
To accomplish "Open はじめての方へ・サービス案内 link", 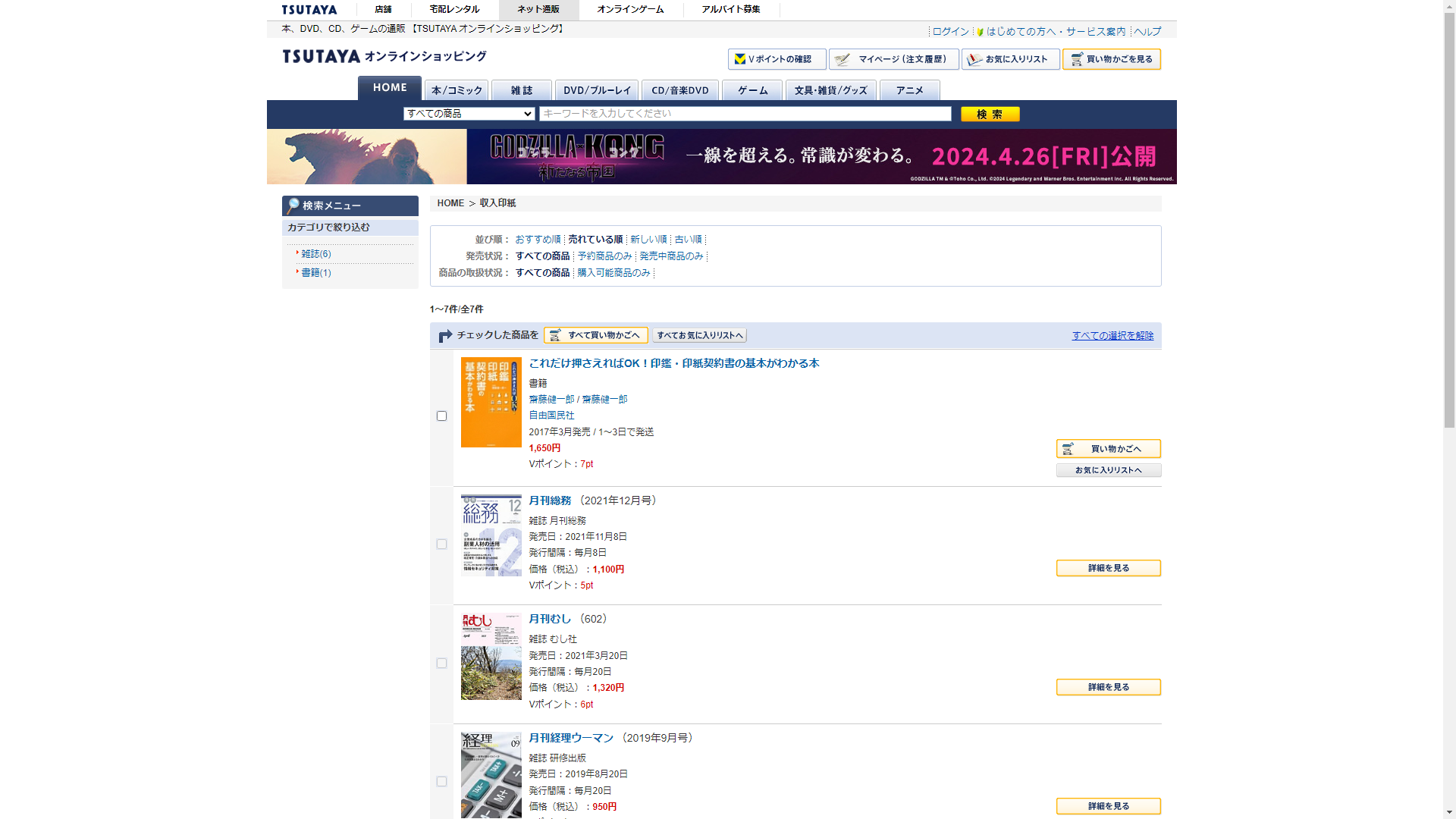I will [x=1056, y=32].
